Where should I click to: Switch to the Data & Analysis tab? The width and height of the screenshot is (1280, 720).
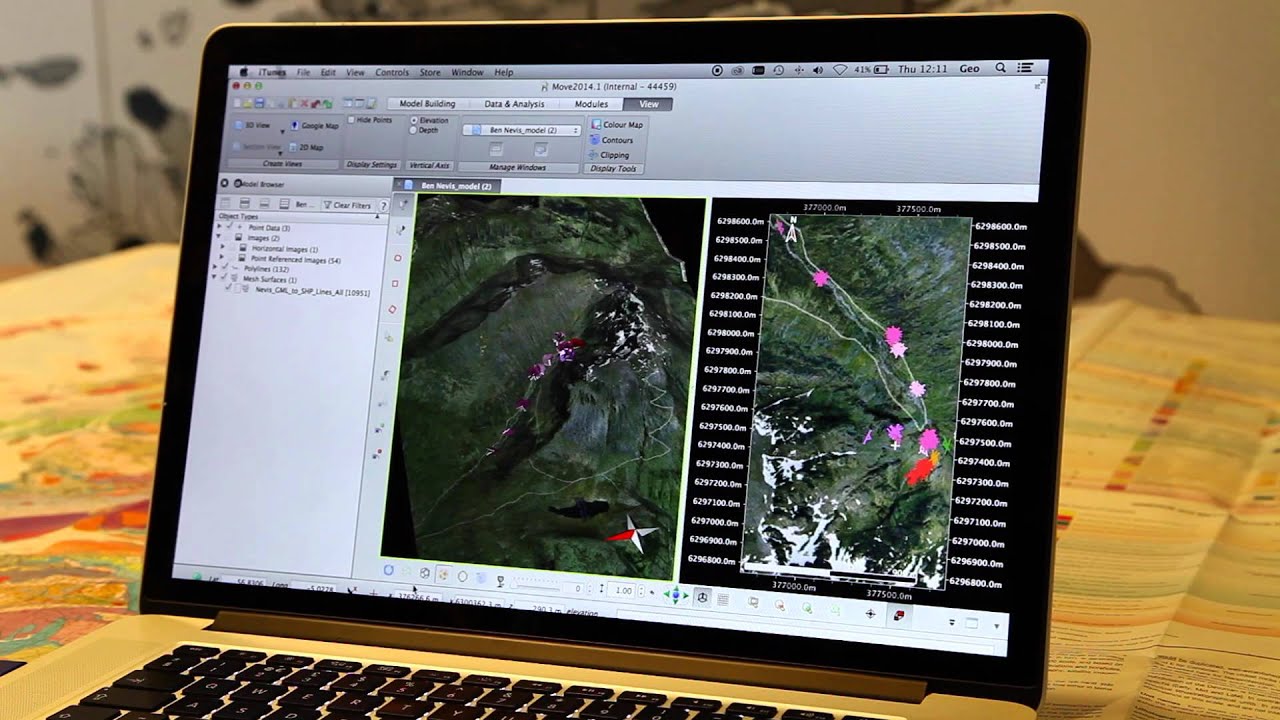[x=514, y=104]
